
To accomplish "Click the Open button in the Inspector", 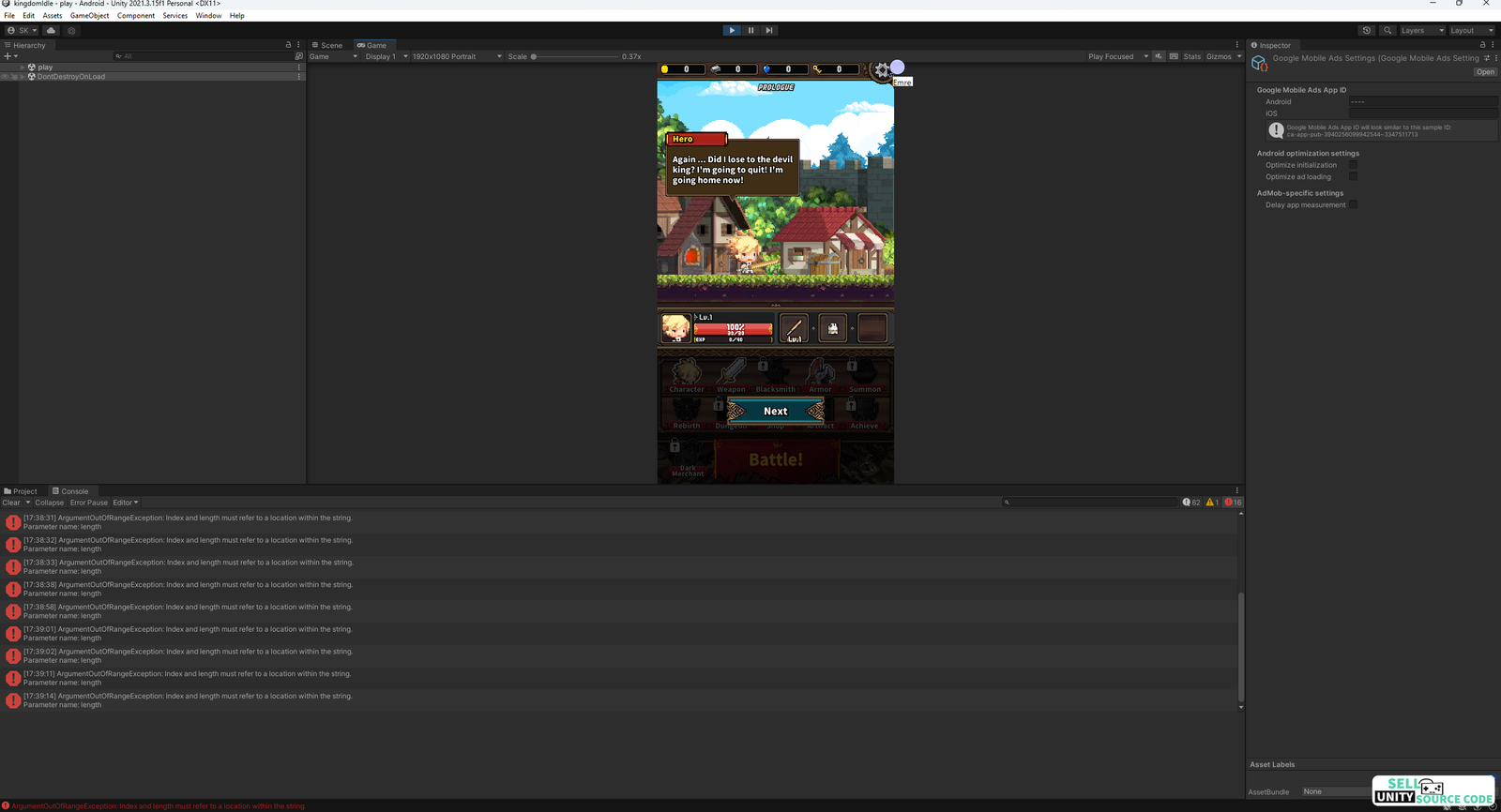I will click(1485, 72).
